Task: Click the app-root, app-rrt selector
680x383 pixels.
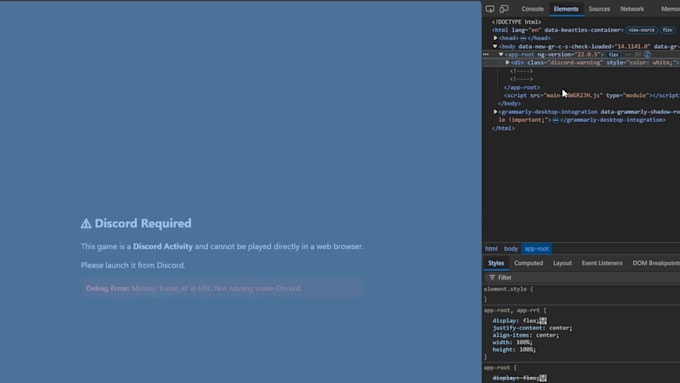Action: pos(511,310)
